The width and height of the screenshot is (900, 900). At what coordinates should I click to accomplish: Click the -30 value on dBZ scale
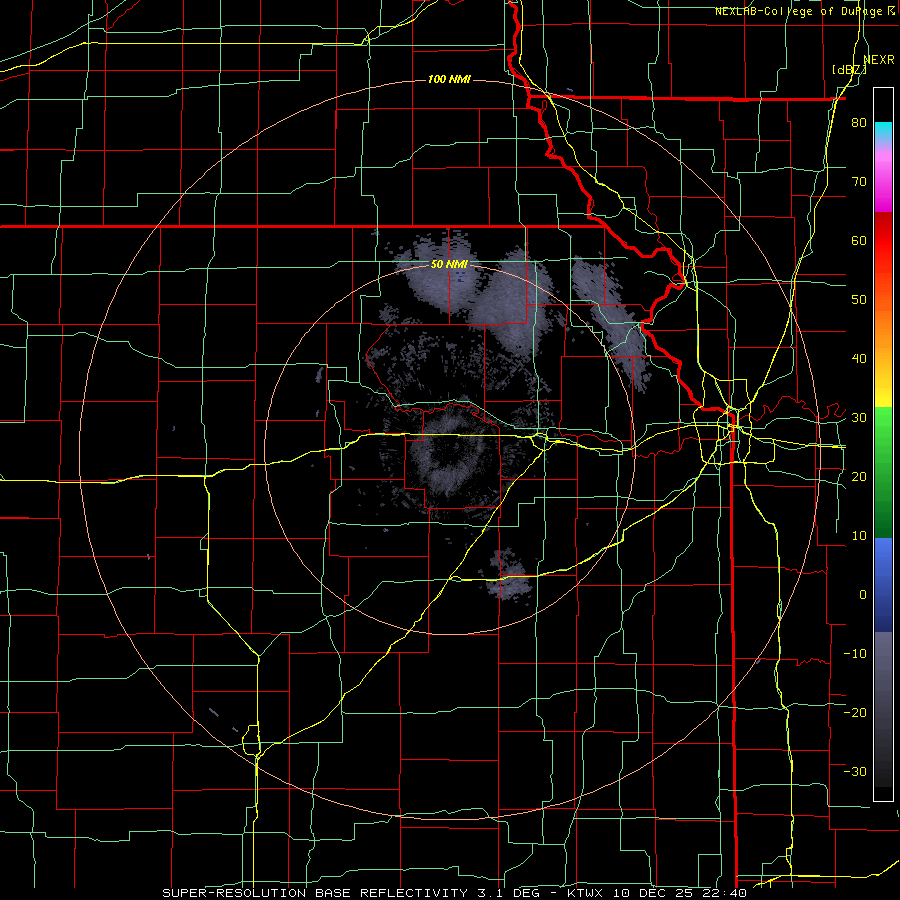click(855, 771)
